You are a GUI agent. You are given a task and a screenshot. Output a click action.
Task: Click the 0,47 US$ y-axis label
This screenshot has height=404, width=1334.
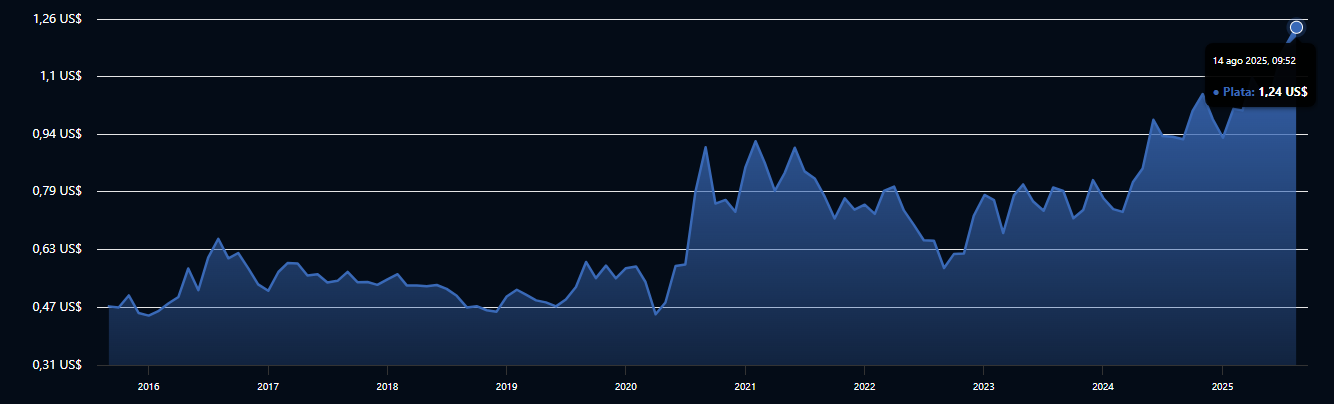point(57,306)
